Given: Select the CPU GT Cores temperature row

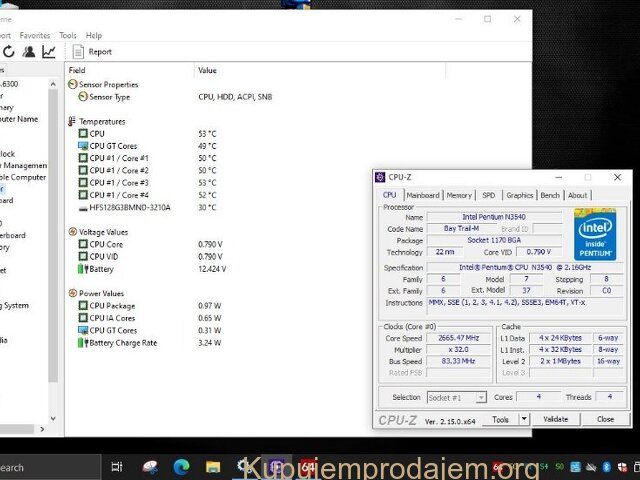Looking at the screenshot, I should 113,146.
